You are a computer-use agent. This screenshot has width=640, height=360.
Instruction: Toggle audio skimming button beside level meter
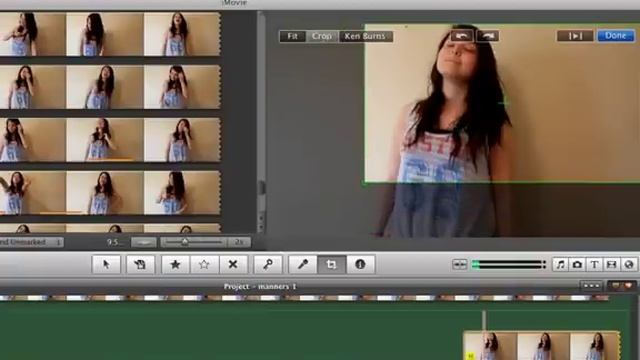(460, 264)
